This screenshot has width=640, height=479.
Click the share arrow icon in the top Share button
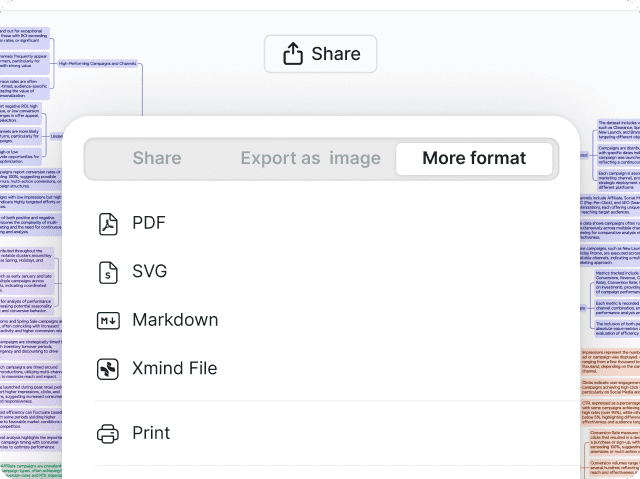tap(293, 54)
